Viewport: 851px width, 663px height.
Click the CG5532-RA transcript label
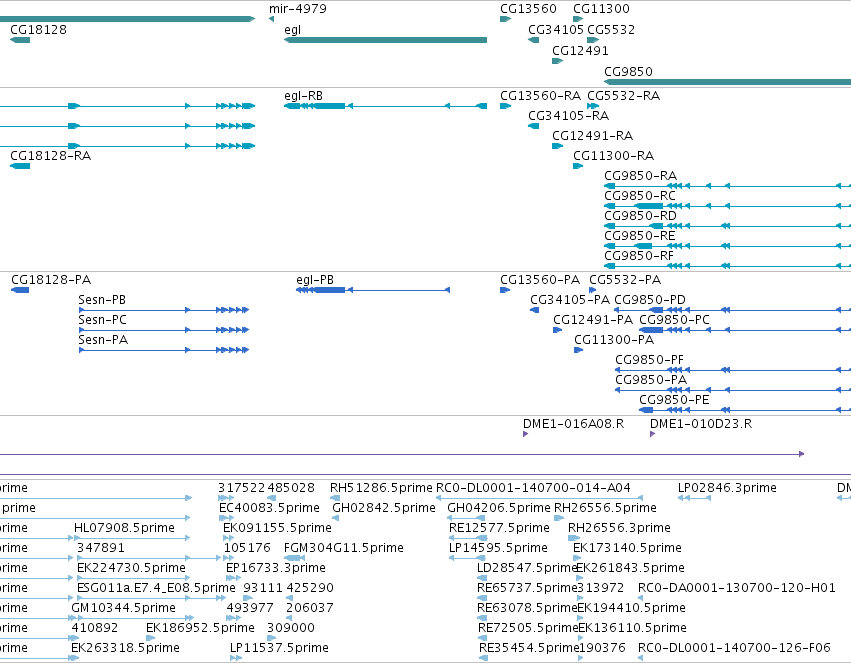(x=624, y=96)
